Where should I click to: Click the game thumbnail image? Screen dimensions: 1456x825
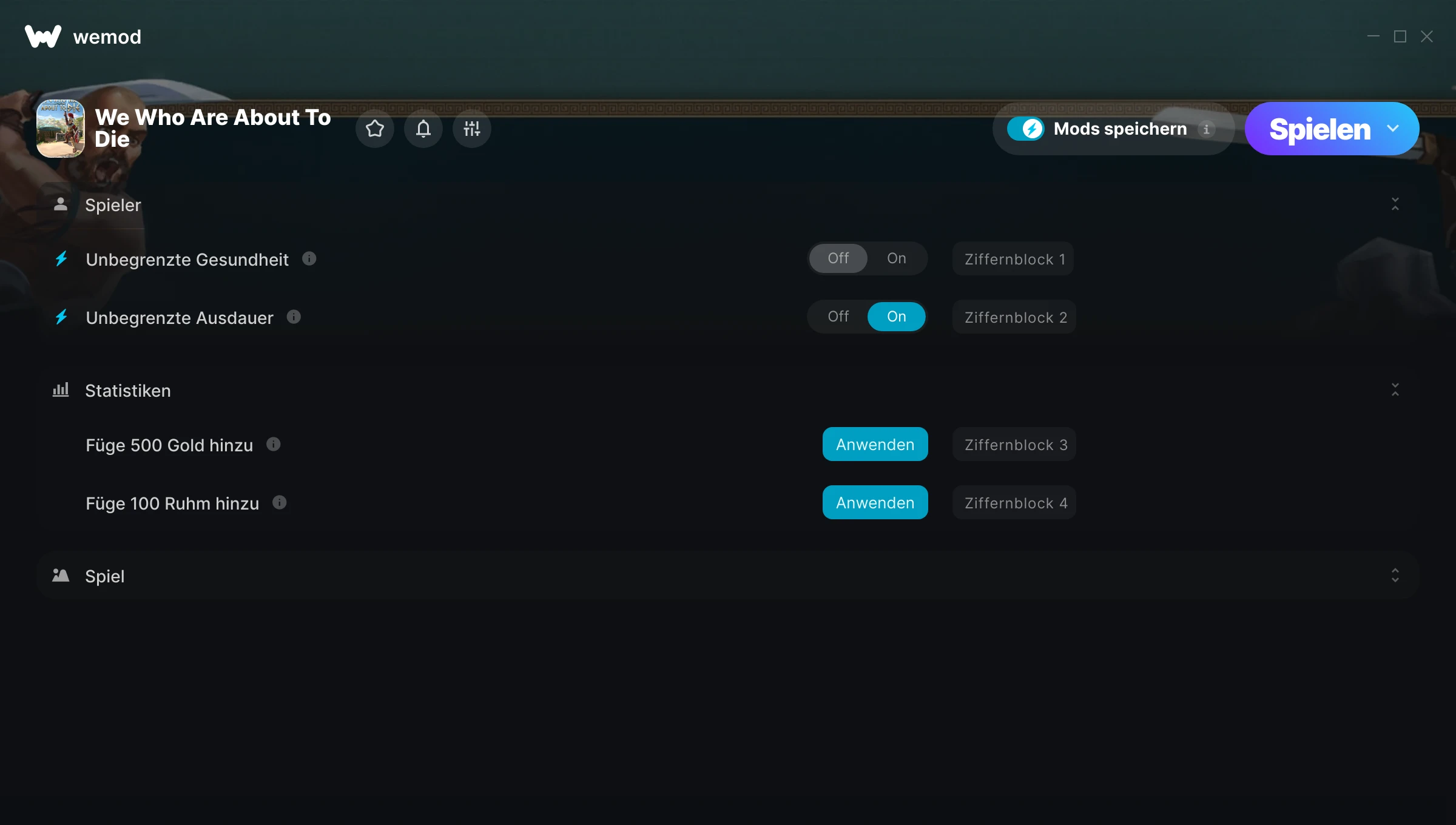pyautogui.click(x=61, y=129)
